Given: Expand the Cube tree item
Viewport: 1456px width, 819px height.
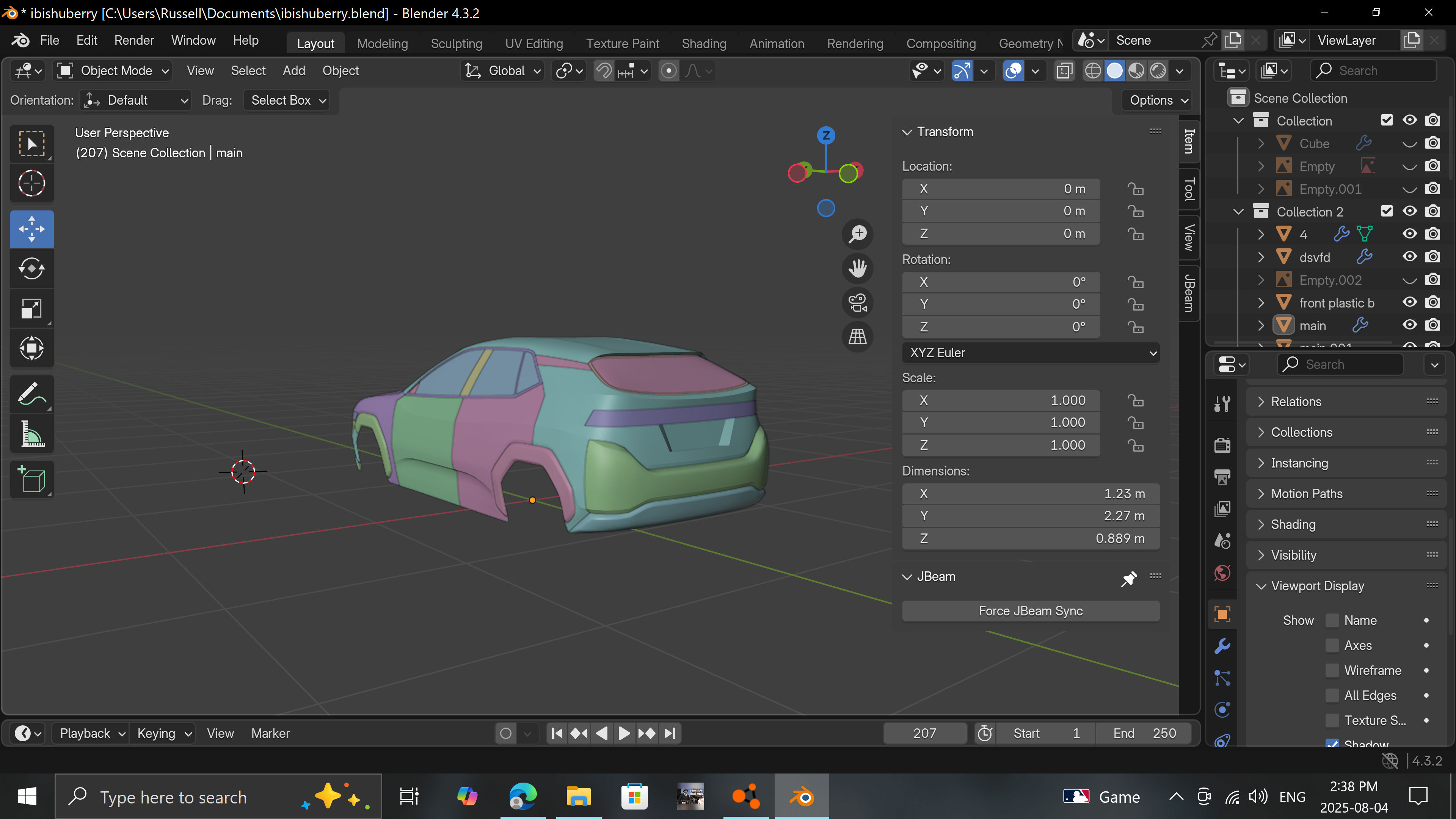Looking at the screenshot, I should point(1261,144).
